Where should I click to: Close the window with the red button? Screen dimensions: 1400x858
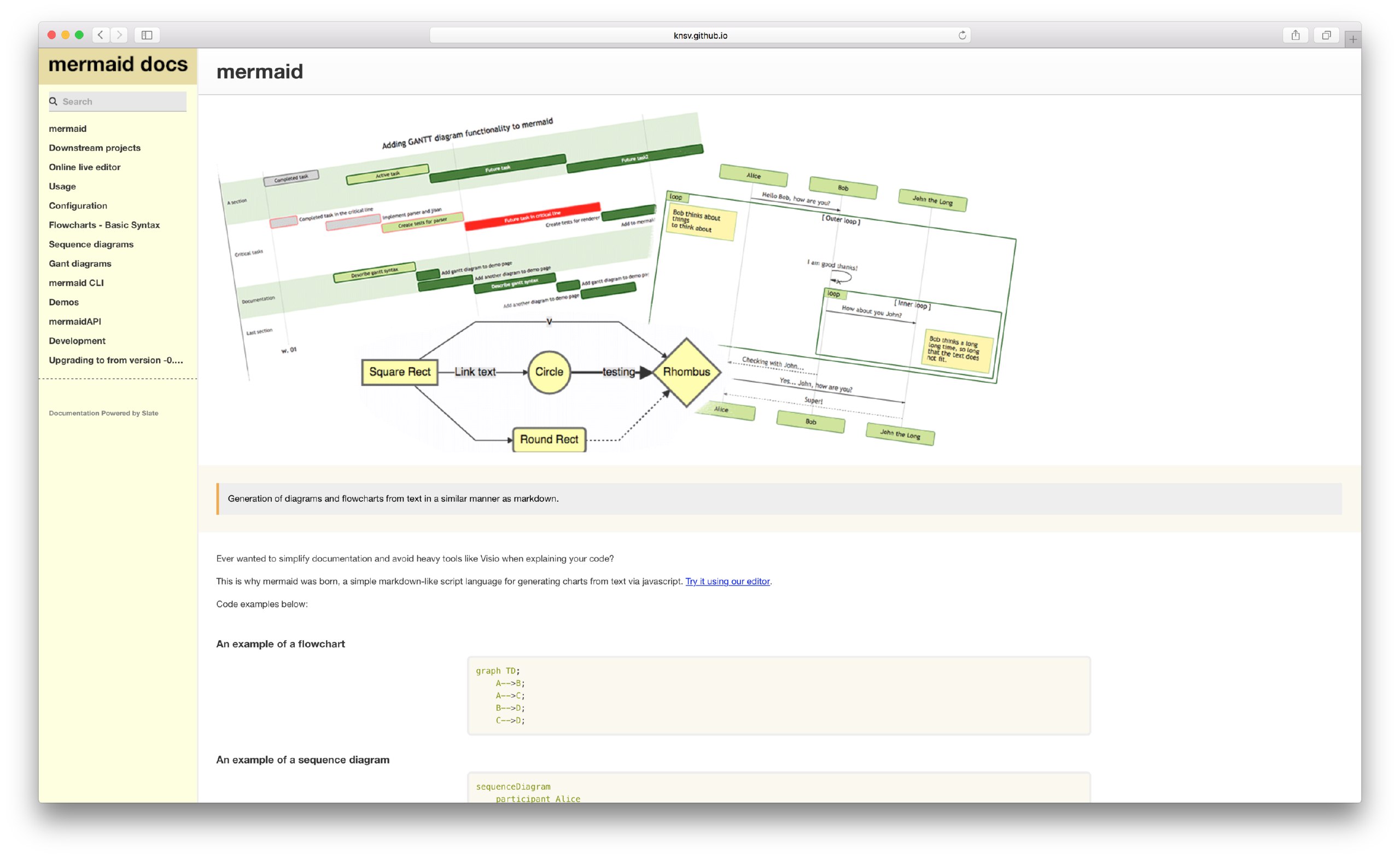click(x=52, y=34)
